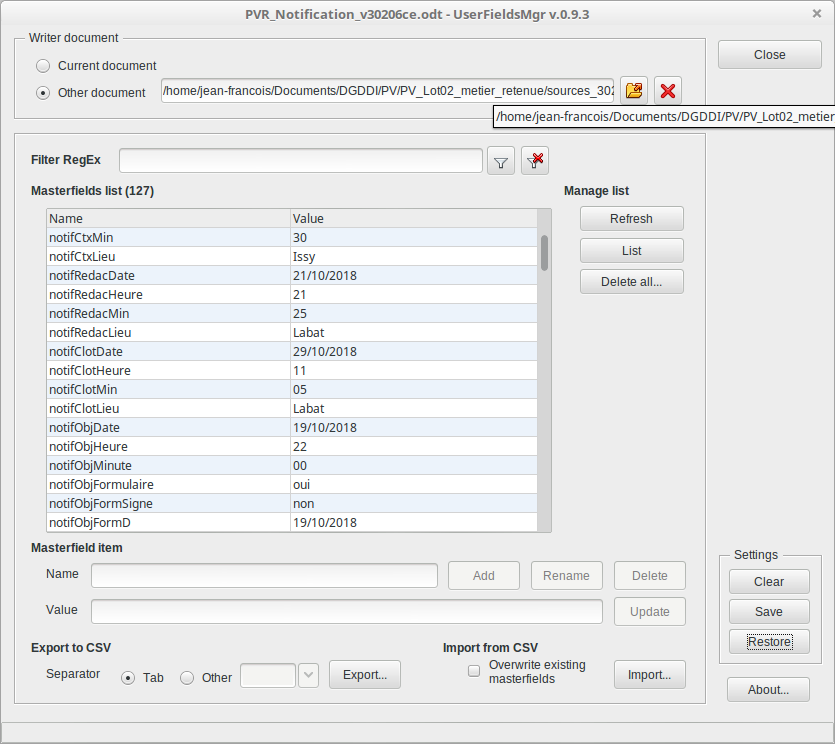835x744 pixels.
Task: Select the notifCtxMin row
Action: [x=292, y=238]
